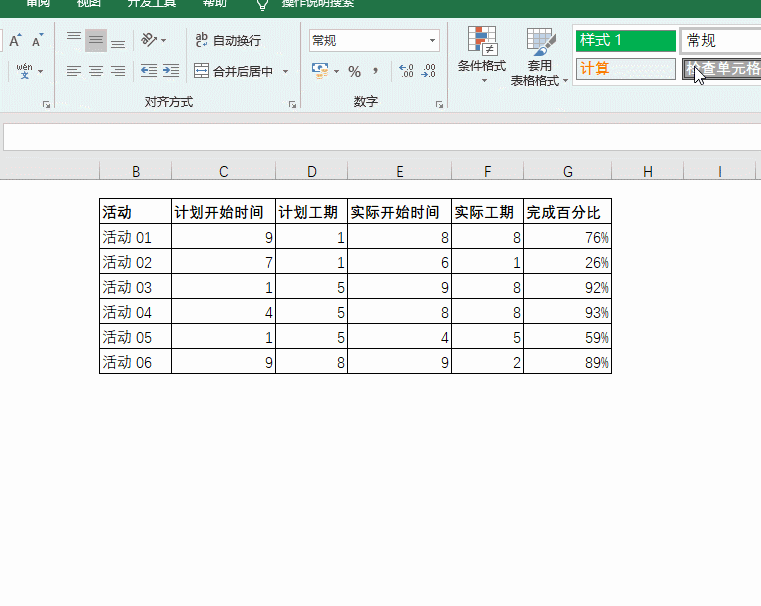Click the 操作说明搜索 tell-me box
The width and height of the screenshot is (761, 606).
point(318,3)
